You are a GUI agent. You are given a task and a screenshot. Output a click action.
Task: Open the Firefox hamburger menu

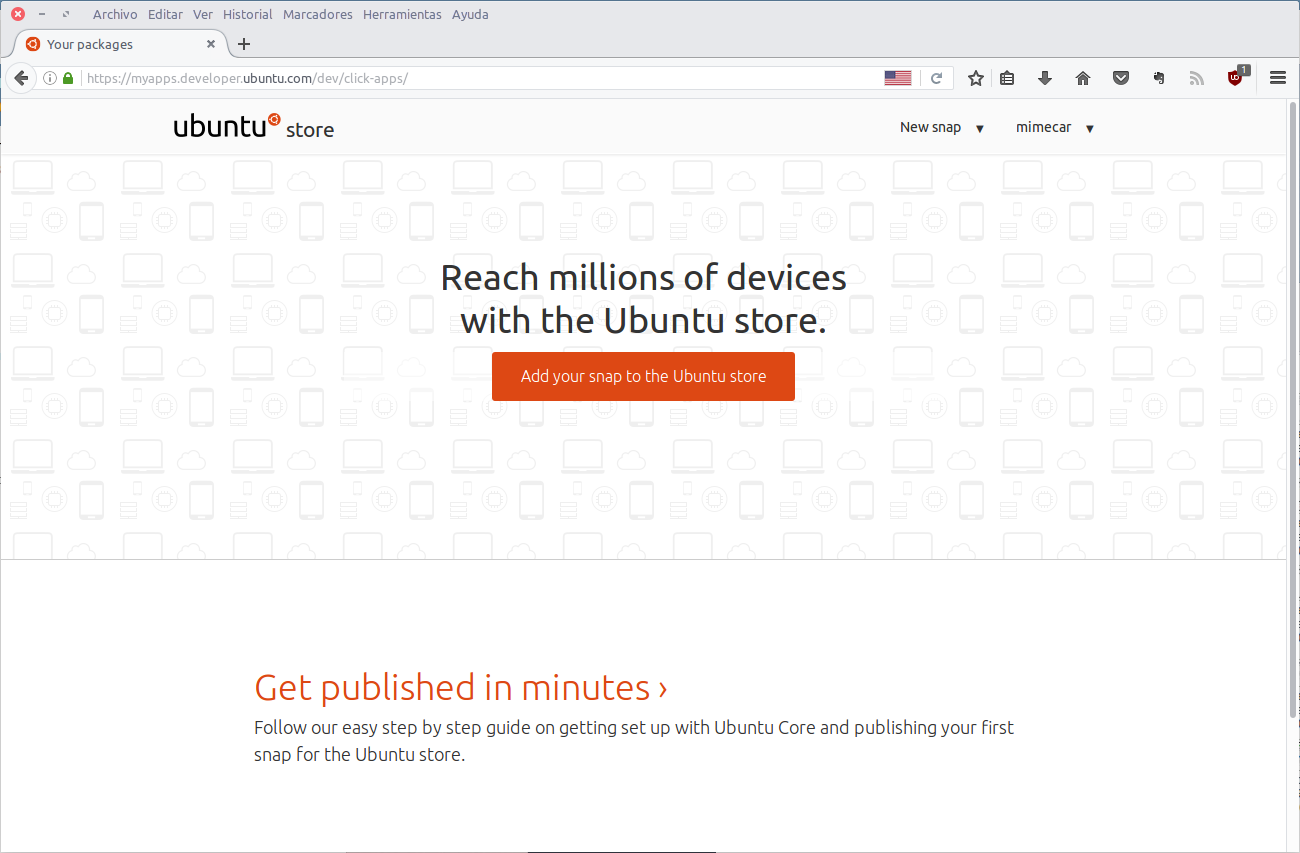point(1278,78)
